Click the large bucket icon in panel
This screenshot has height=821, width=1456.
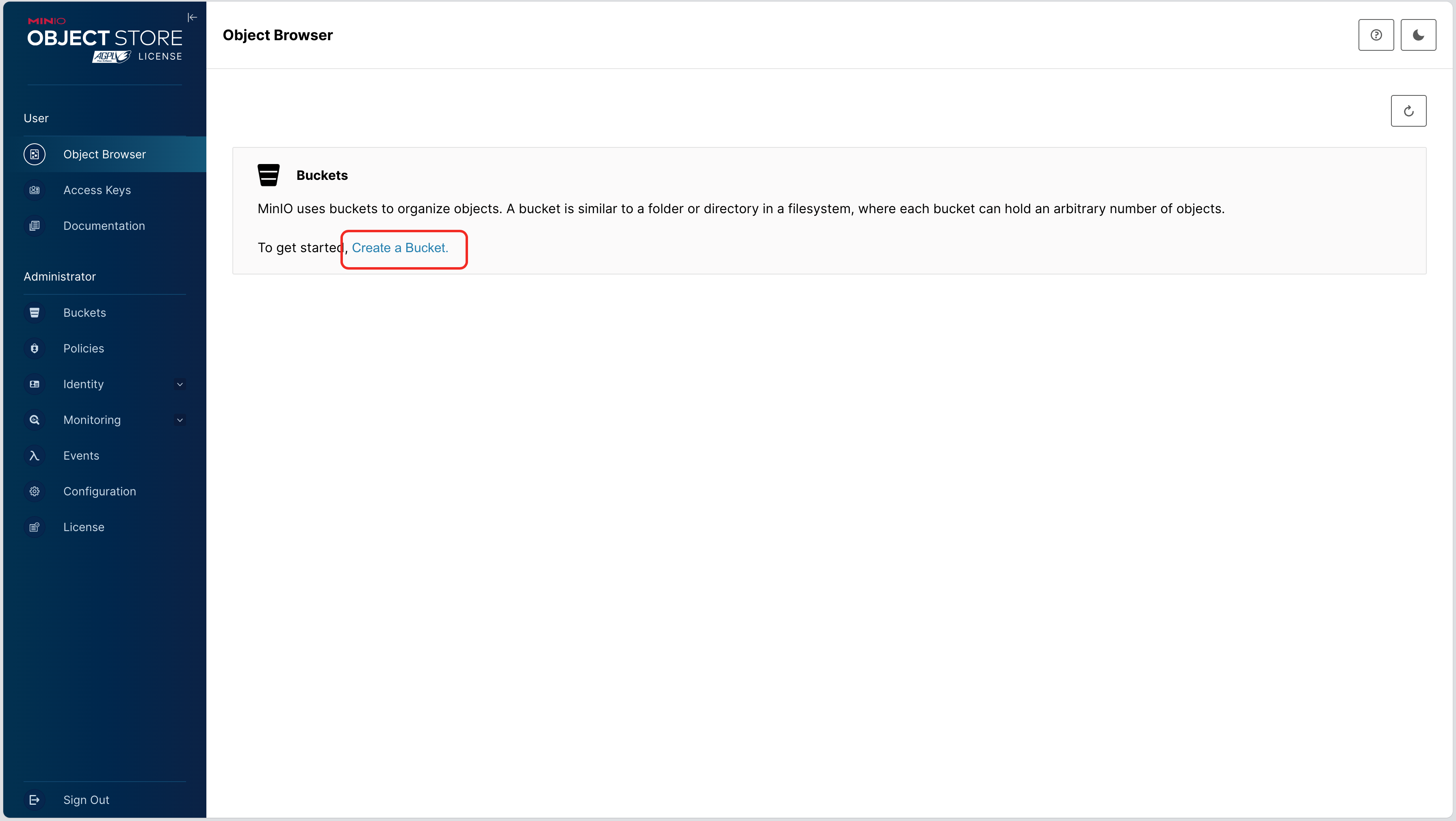coord(269,175)
